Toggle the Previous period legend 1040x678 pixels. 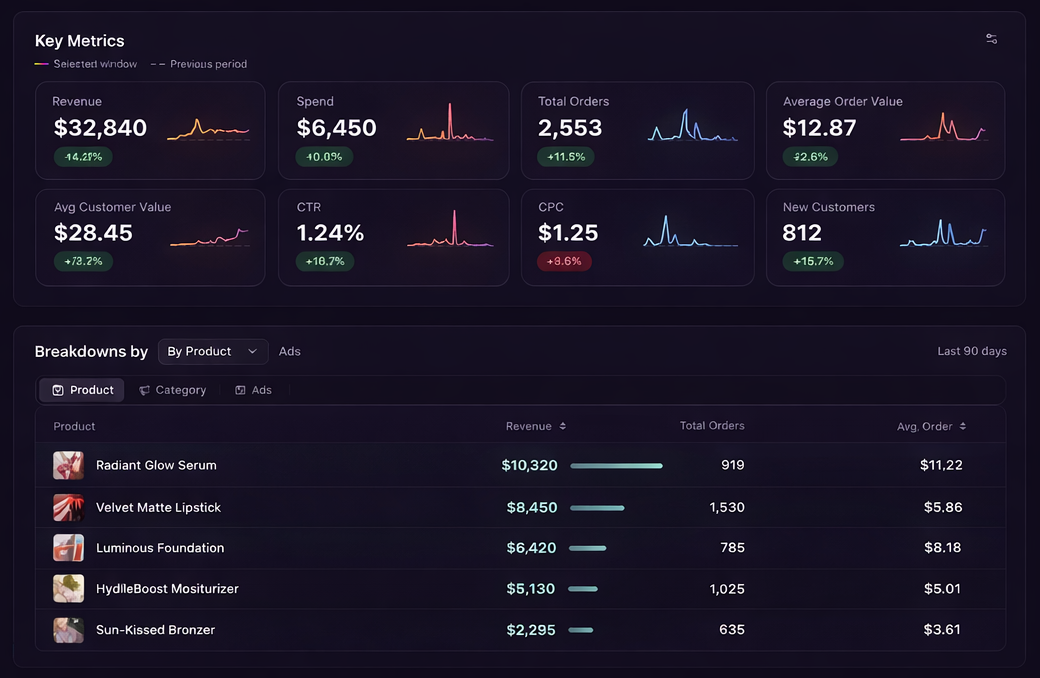point(201,63)
